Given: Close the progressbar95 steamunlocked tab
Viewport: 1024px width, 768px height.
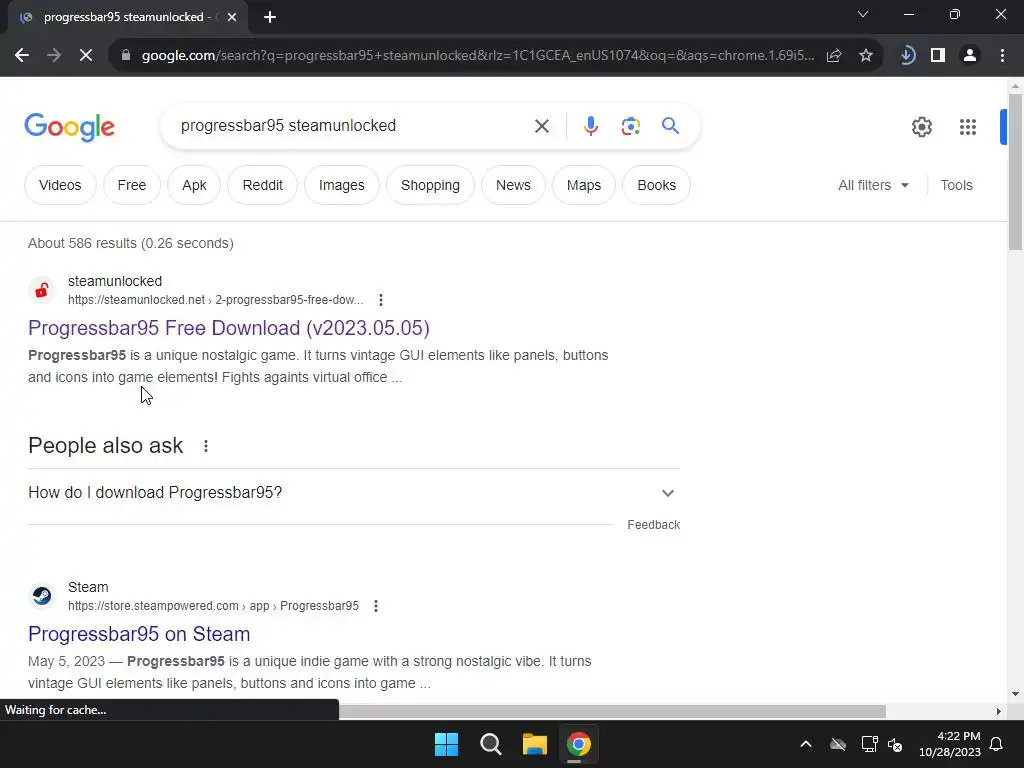Looking at the screenshot, I should (x=232, y=17).
